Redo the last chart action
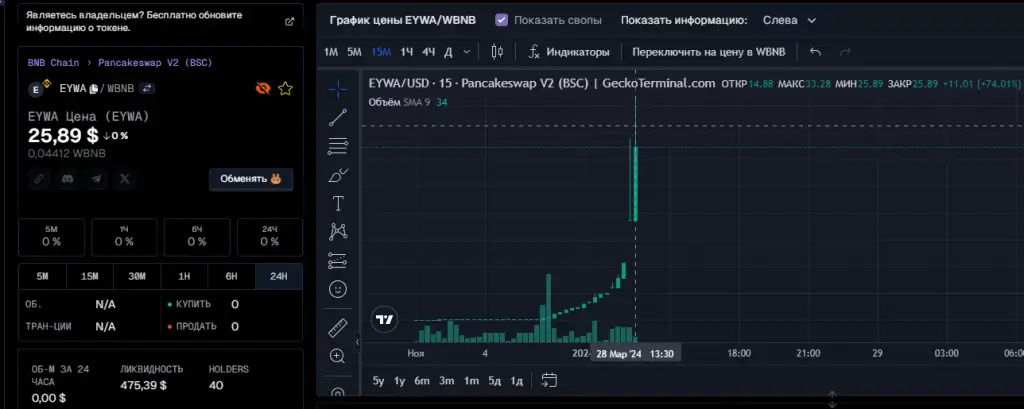Screen dimensions: 1024x409 tap(845, 52)
